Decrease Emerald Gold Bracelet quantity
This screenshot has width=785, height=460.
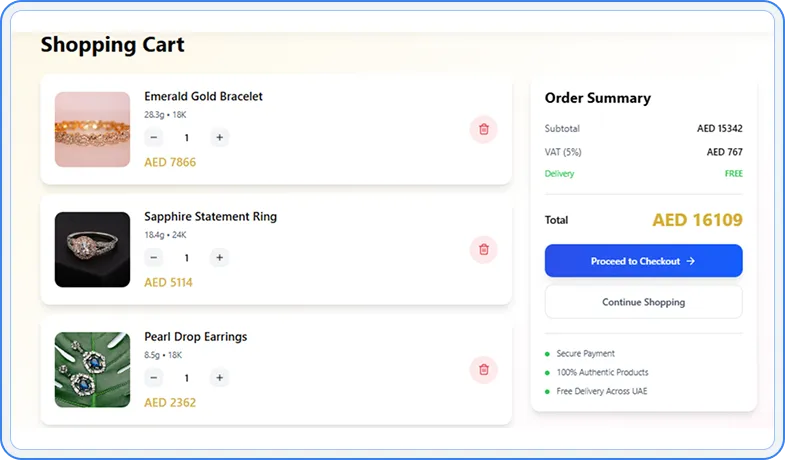(x=154, y=137)
